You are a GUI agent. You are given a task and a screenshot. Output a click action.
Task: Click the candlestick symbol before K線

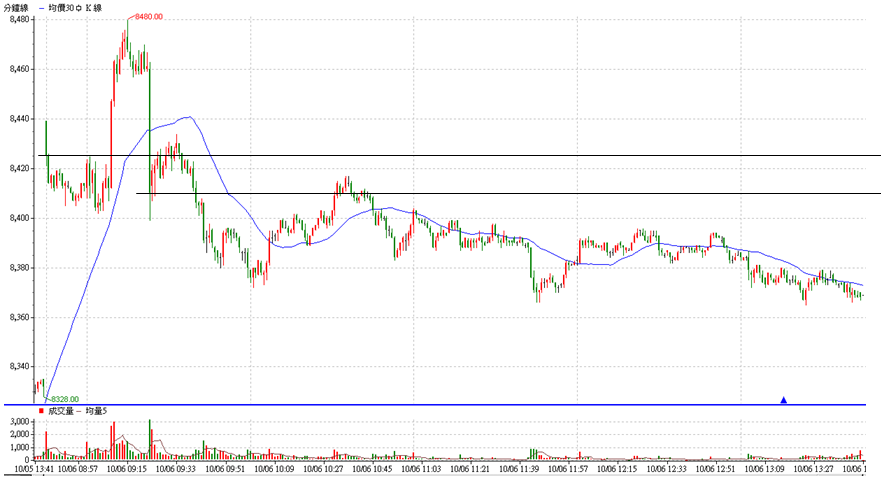pos(79,8)
